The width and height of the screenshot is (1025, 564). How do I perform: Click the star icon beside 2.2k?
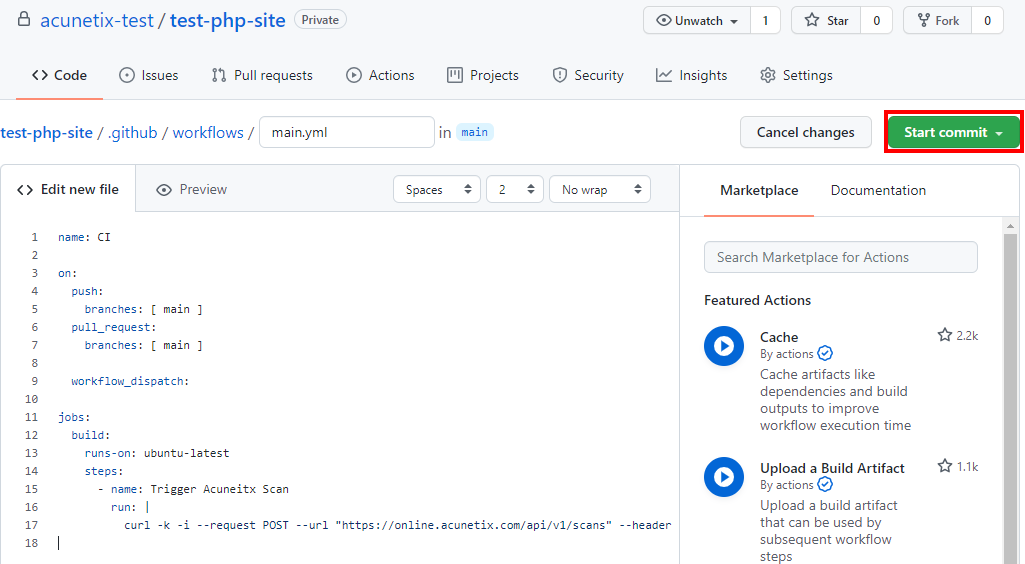click(945, 335)
